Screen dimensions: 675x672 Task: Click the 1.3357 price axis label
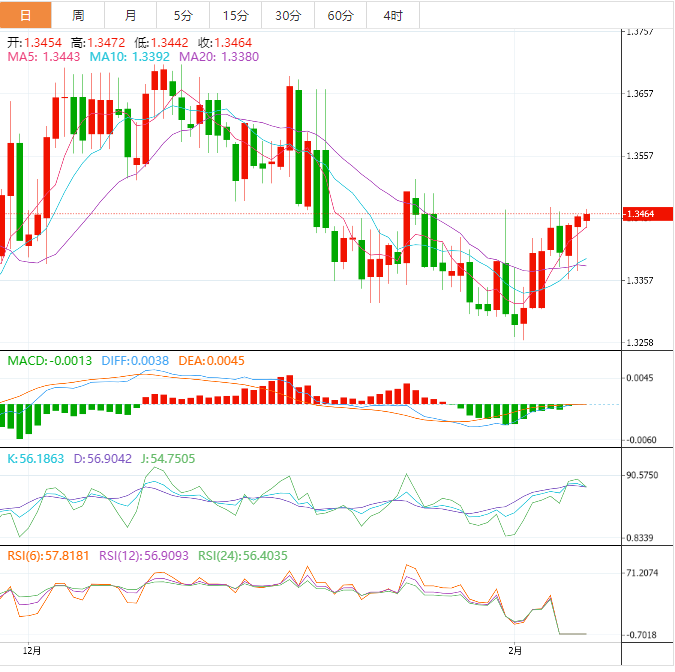pos(640,281)
